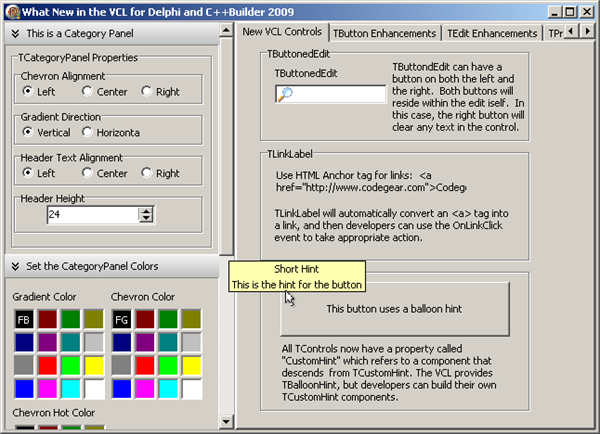Screen dimensions: 600x434
Task: Decrease Header Height with the down spinner
Action: tap(146, 218)
